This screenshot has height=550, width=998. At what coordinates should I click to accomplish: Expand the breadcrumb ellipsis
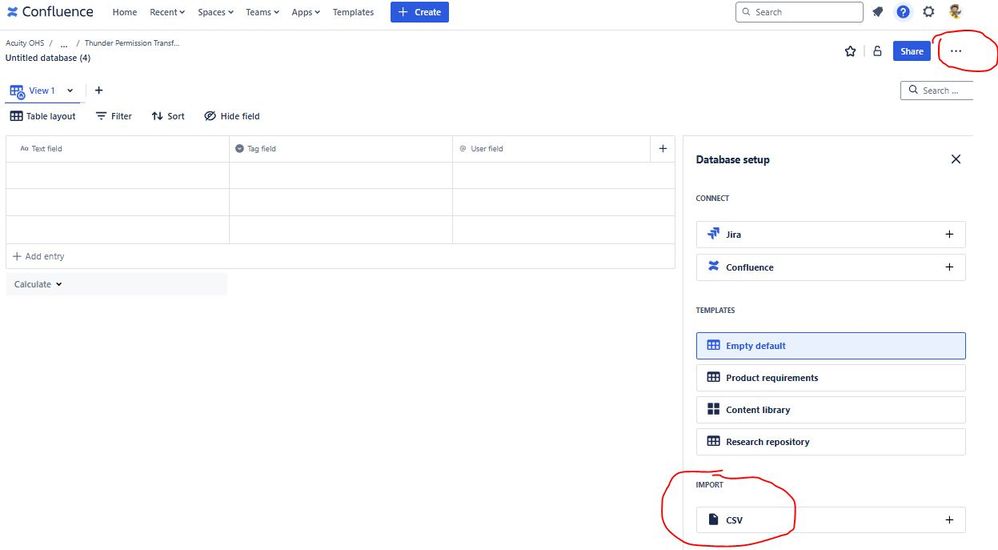64,43
